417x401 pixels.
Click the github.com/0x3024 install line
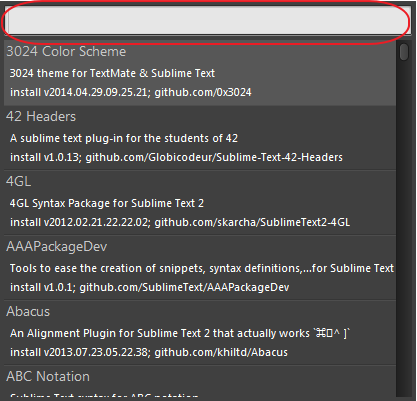131,92
